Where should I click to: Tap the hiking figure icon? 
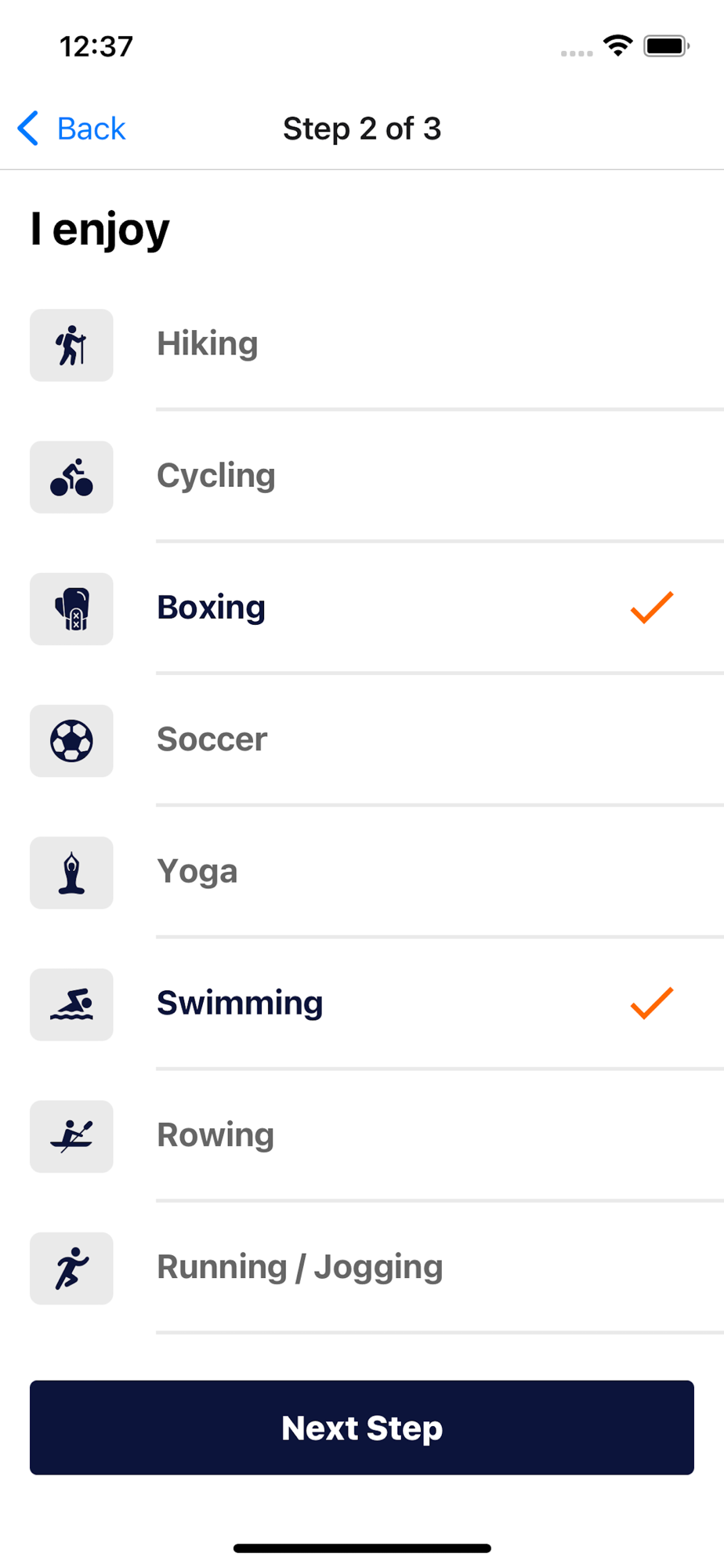pos(71,345)
